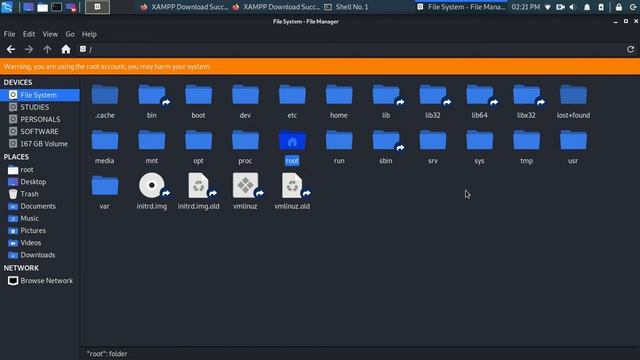Select the vmlinuz.old file
The height and width of the screenshot is (360, 640).
pos(292,186)
